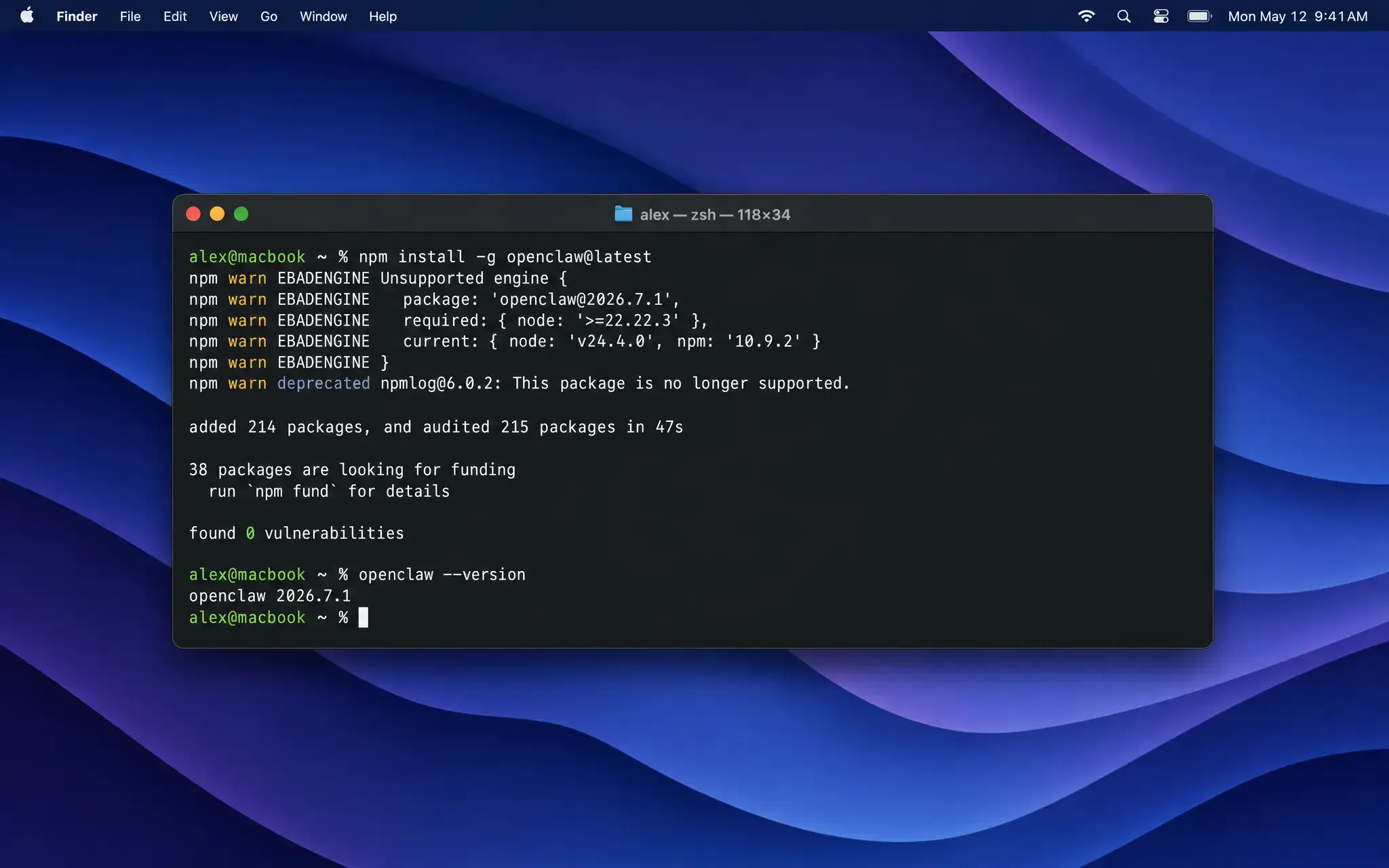Open the Apple menu
Viewport: 1389px width, 868px height.
point(27,16)
